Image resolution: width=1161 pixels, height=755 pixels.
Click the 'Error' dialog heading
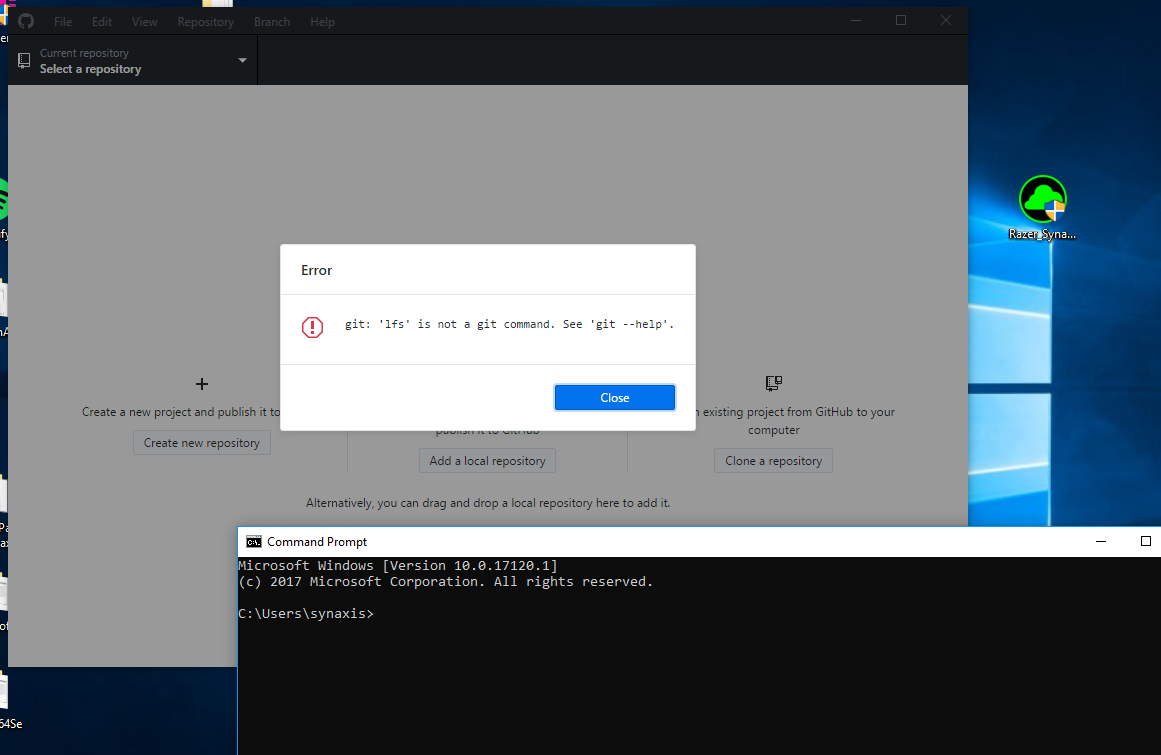tap(316, 270)
